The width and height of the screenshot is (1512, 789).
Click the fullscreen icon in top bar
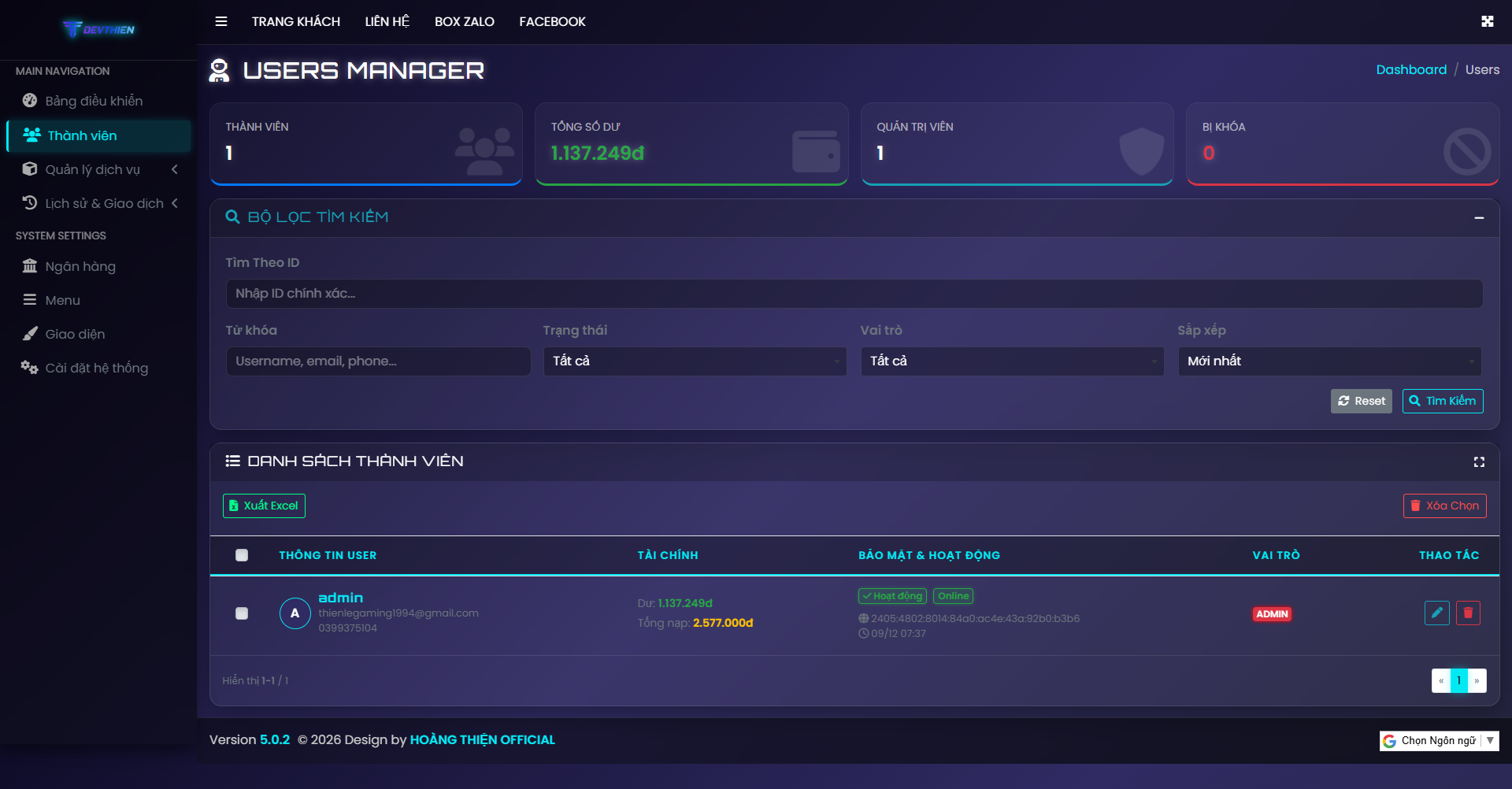(1487, 21)
